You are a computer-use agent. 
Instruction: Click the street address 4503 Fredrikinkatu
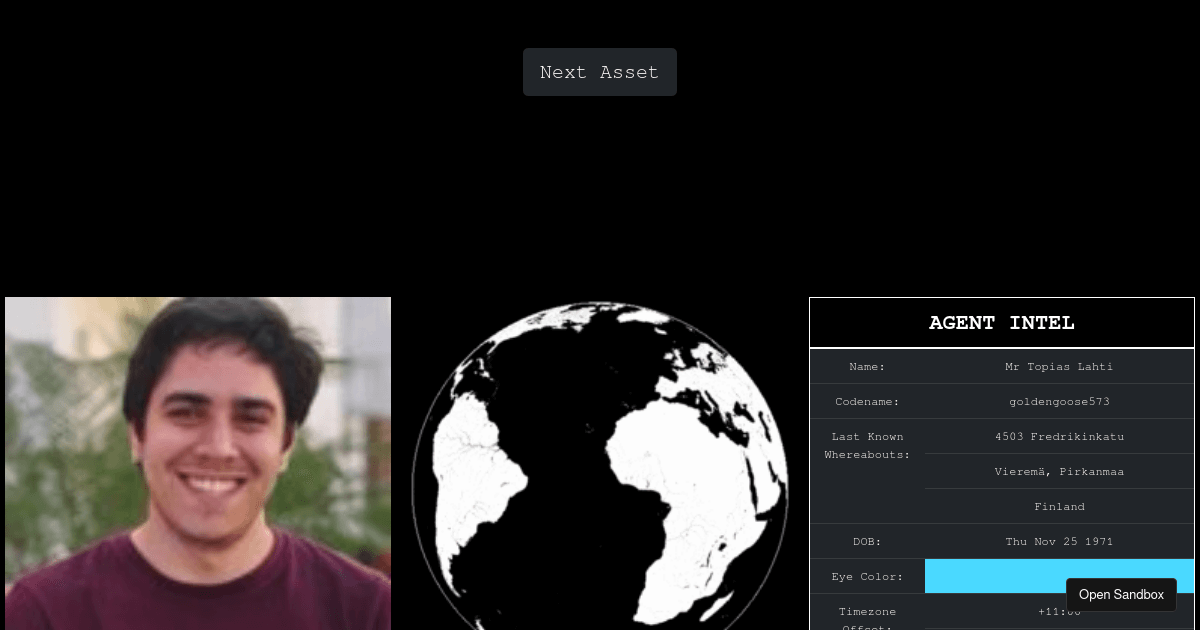point(1059,437)
